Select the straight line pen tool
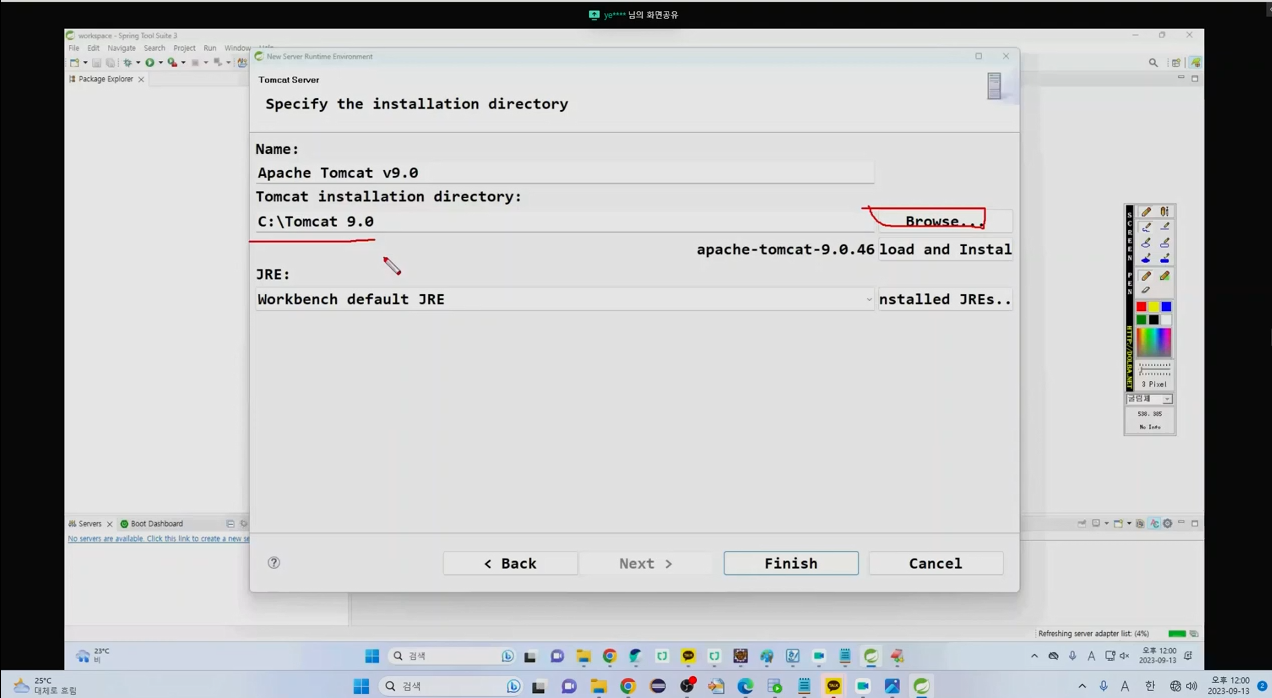The image size is (1272, 698). click(1165, 227)
